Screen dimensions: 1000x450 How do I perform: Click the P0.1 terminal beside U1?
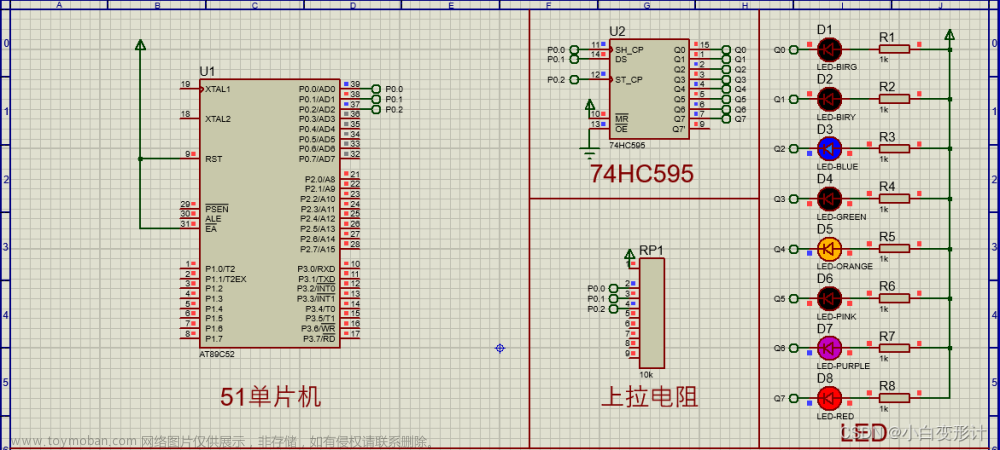[x=375, y=99]
